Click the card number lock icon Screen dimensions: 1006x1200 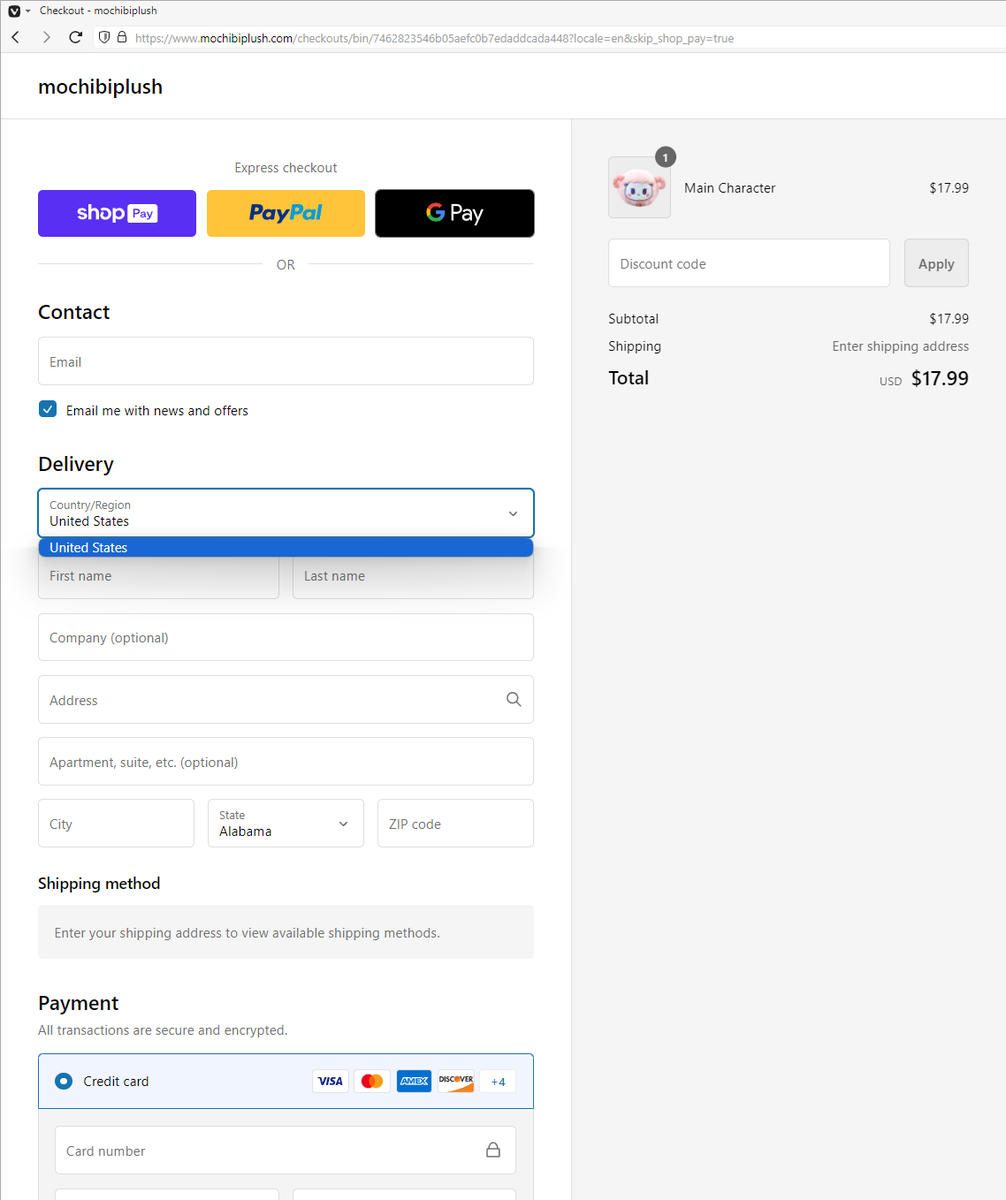(493, 1150)
